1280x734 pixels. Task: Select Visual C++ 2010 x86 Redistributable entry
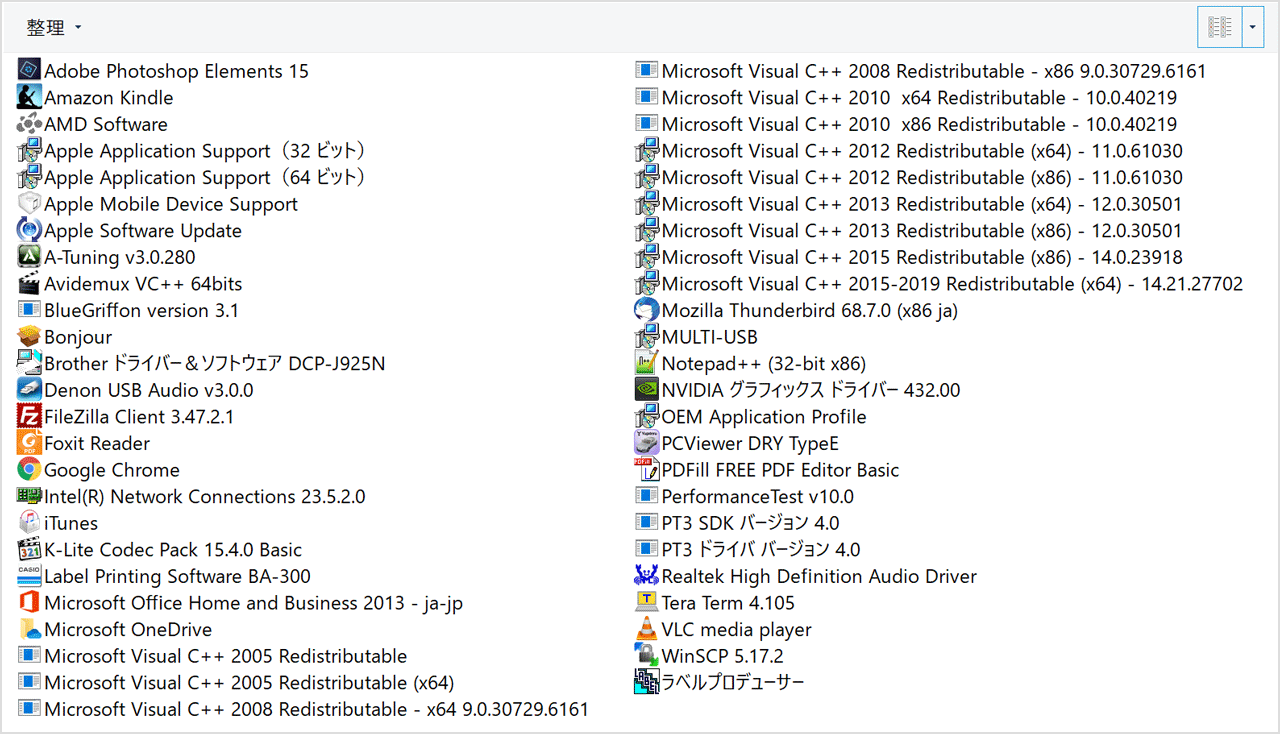click(906, 124)
